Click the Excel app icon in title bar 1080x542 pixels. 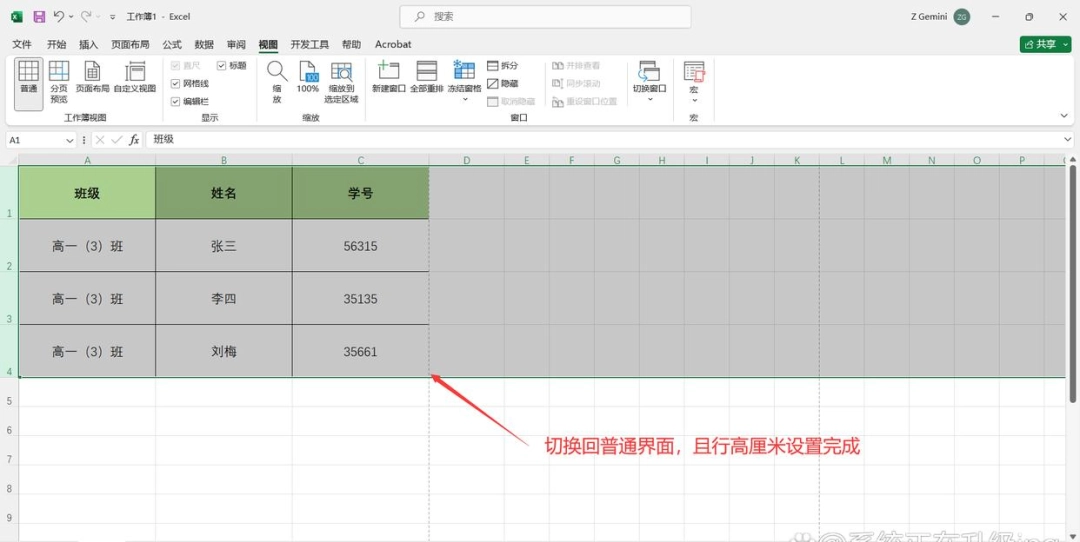[17, 17]
